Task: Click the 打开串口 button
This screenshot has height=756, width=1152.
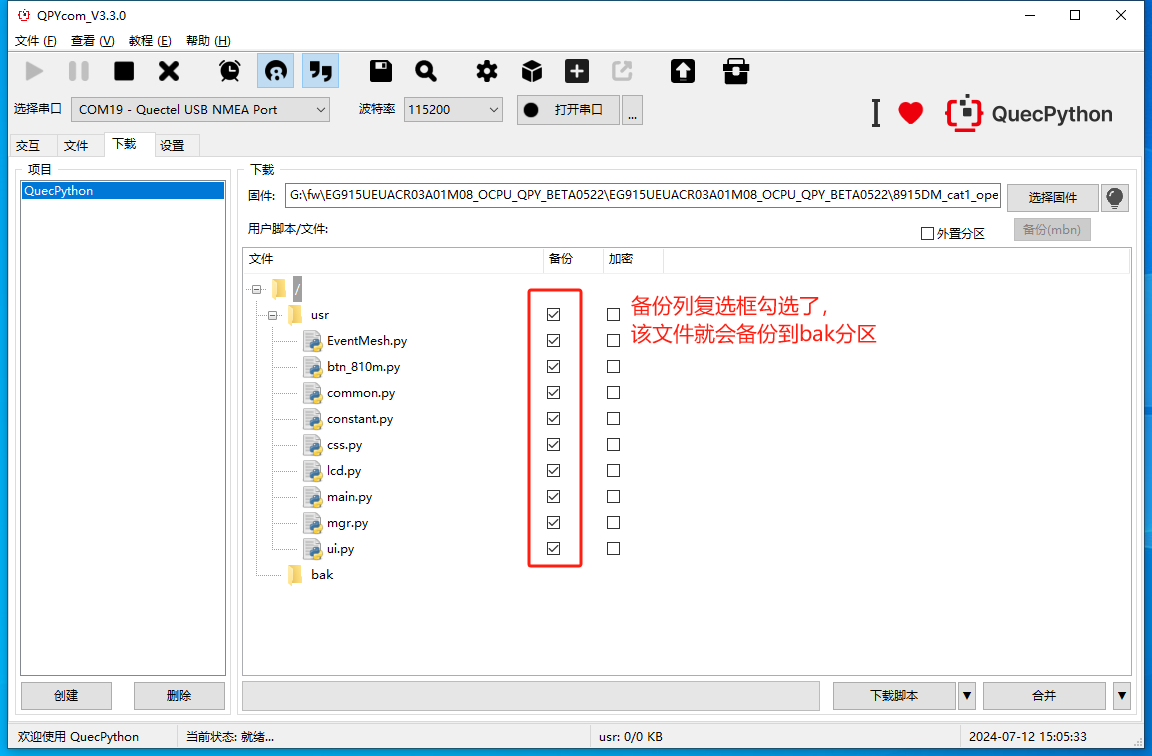Action: coord(568,109)
